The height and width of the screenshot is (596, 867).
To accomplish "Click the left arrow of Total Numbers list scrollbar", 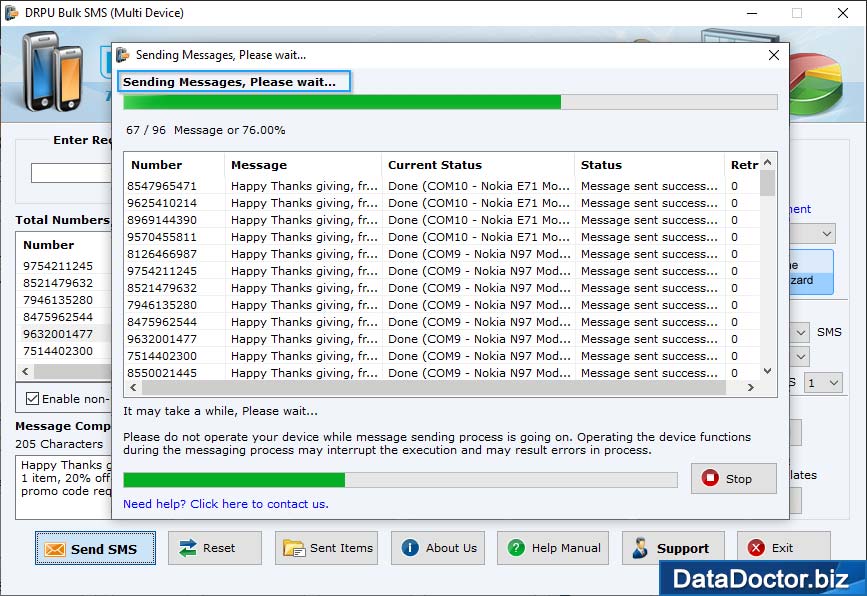I will 25,371.
